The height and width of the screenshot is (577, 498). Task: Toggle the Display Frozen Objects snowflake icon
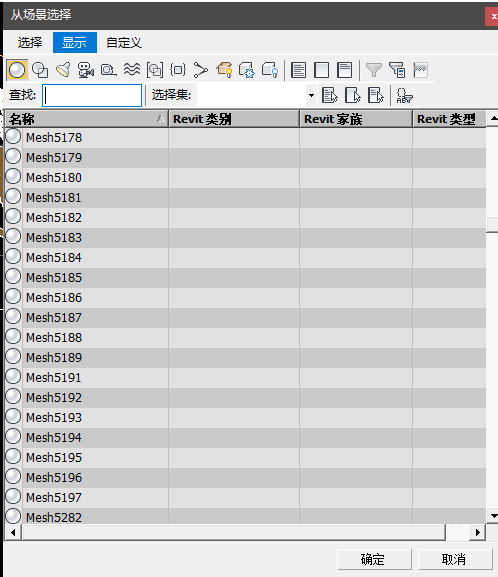(x=247, y=70)
